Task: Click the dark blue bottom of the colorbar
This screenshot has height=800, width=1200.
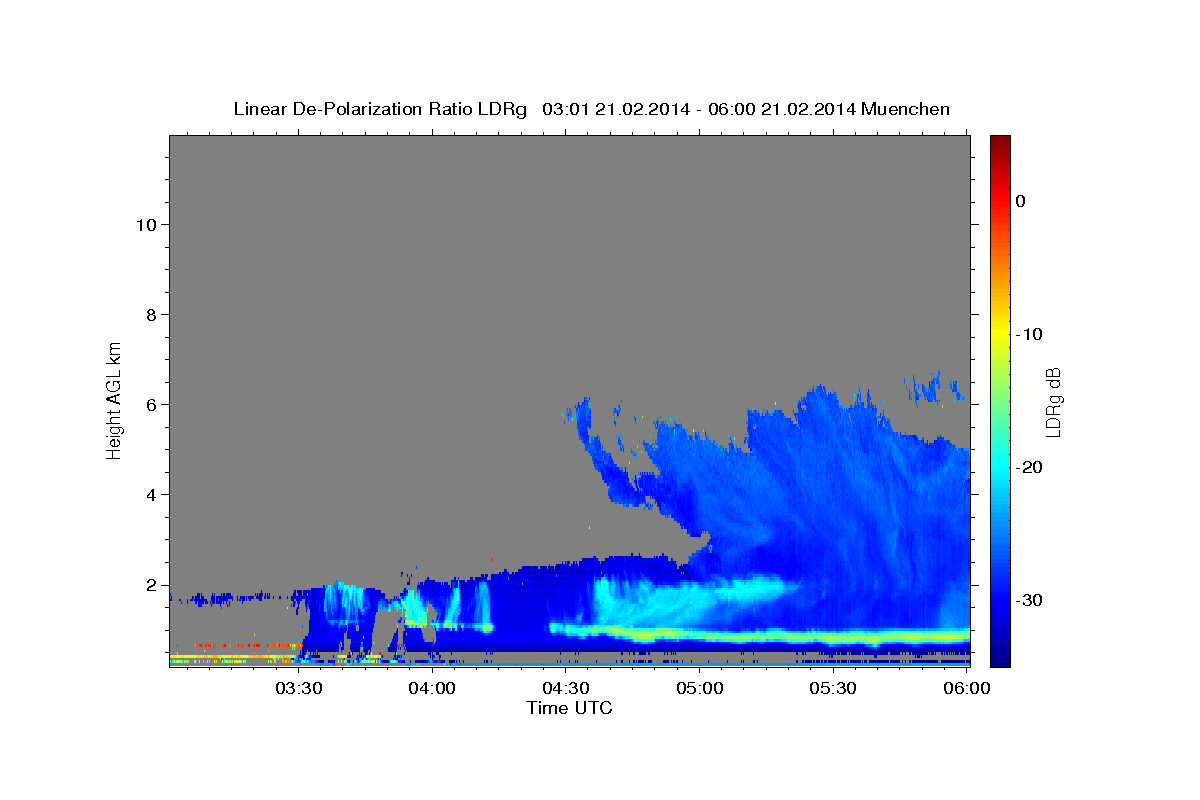Action: pos(1000,658)
